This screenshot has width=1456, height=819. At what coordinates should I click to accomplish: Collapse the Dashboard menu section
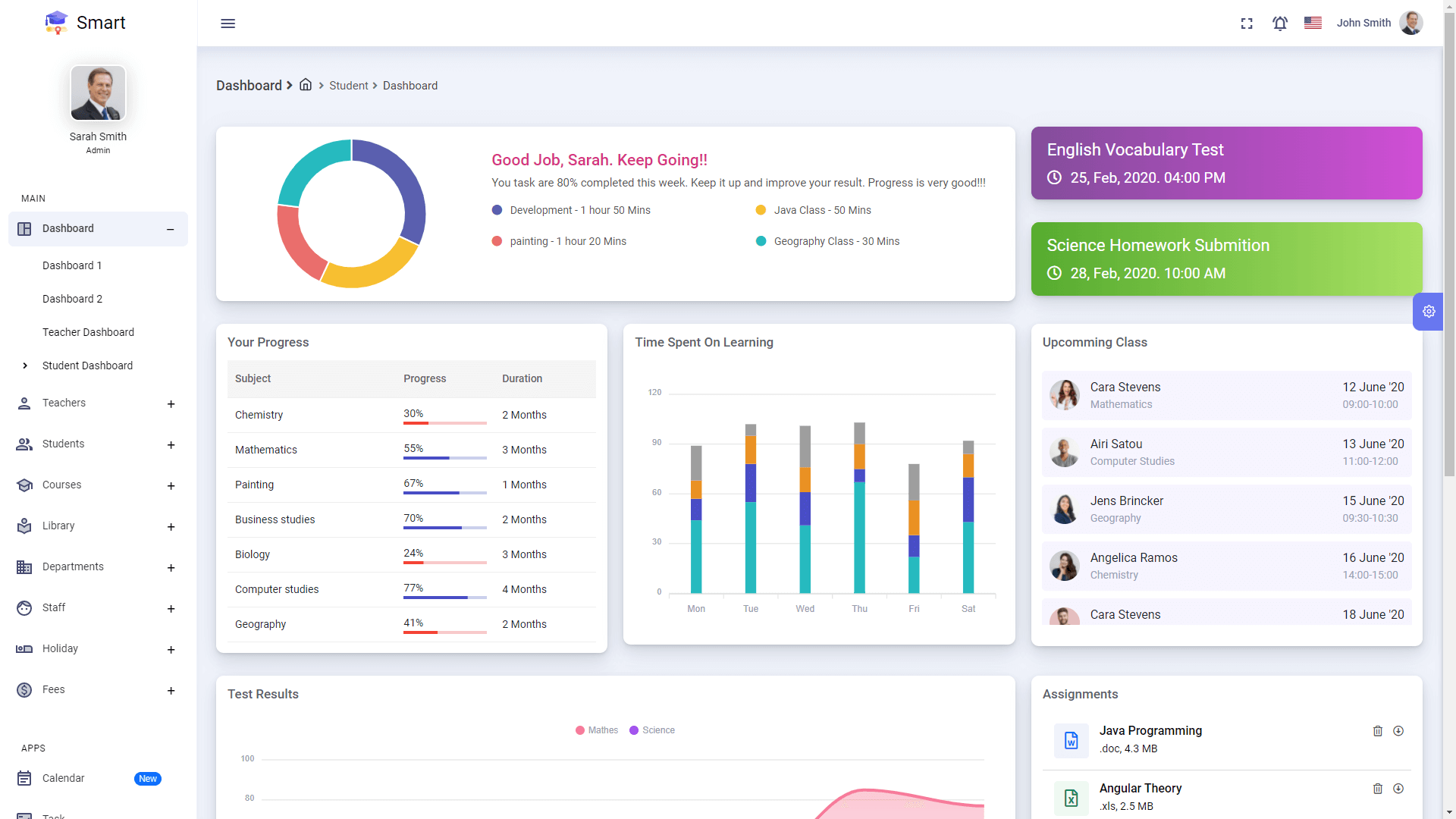pyautogui.click(x=170, y=229)
